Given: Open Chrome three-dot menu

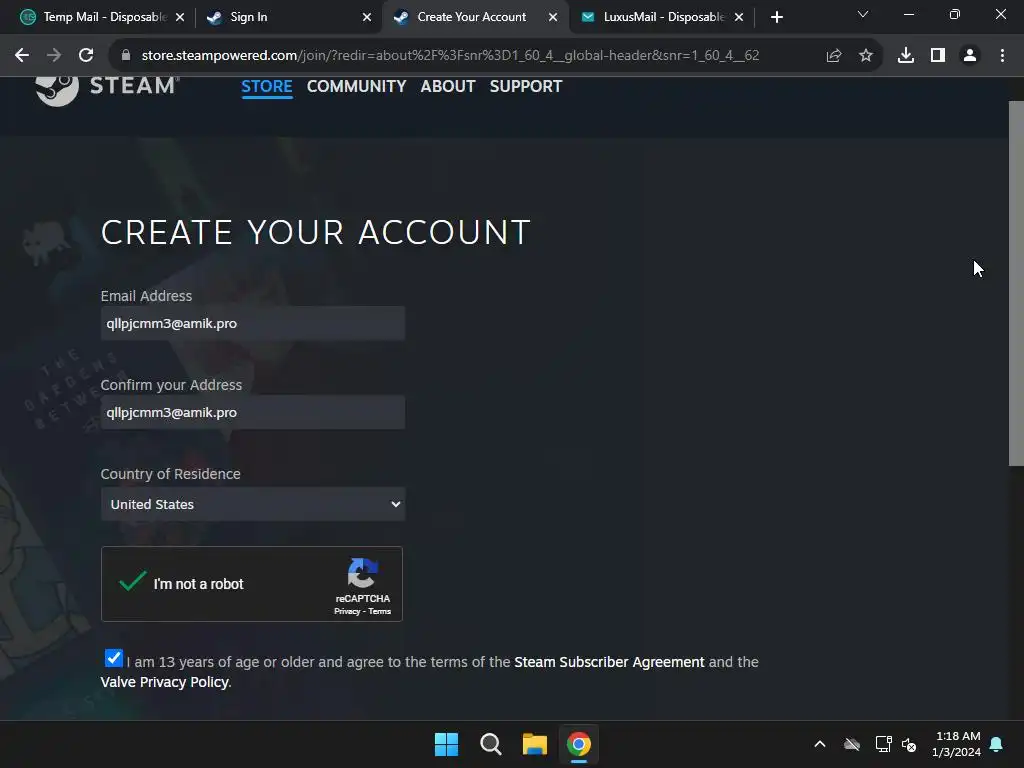Looking at the screenshot, I should pyautogui.click(x=1002, y=56).
